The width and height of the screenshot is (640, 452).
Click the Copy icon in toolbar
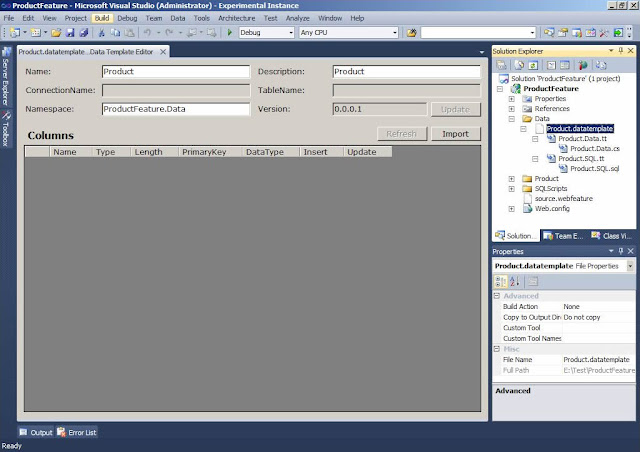pos(116,33)
